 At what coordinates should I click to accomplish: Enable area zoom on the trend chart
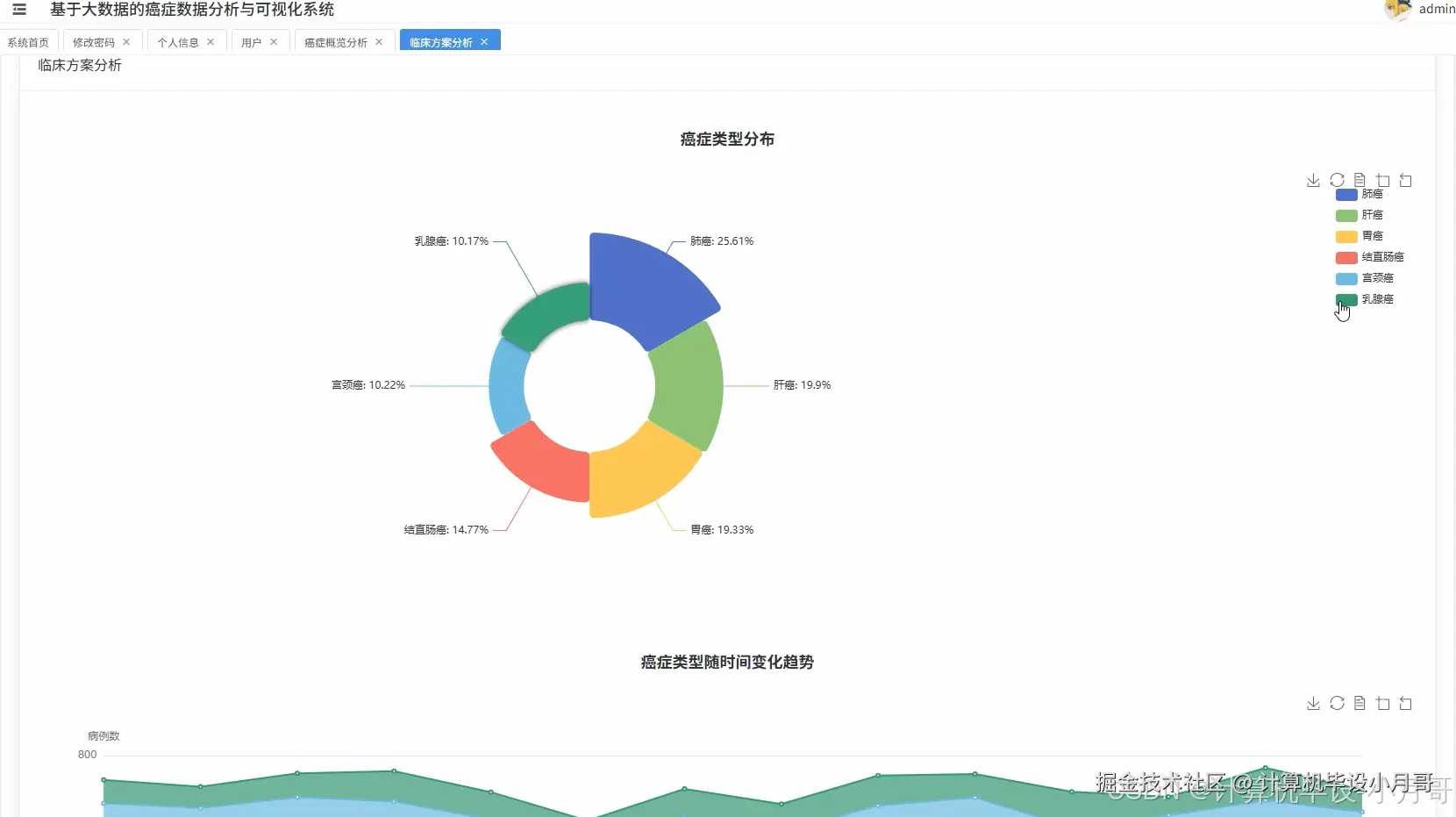(x=1382, y=703)
